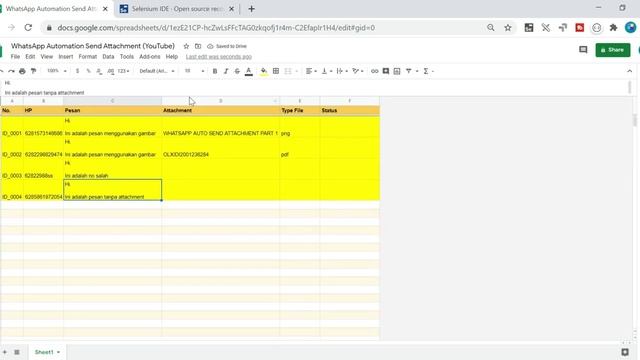Hide the menus with collapse arrow

click(629, 71)
